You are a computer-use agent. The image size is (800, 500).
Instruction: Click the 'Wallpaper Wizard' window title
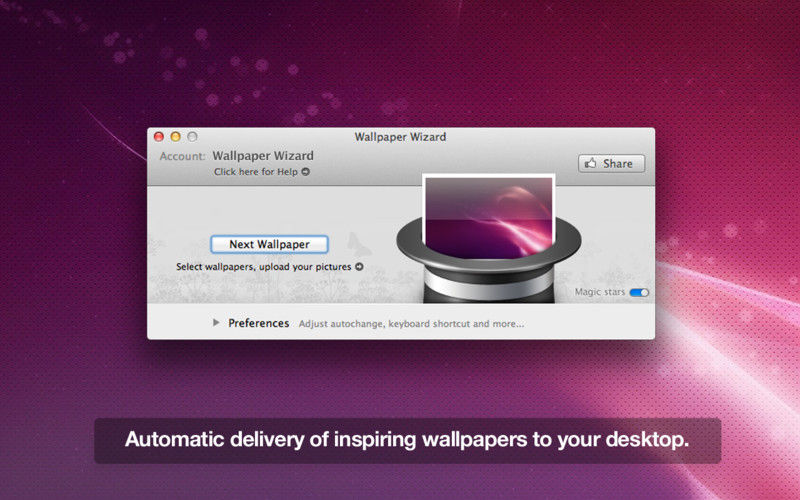point(401,137)
